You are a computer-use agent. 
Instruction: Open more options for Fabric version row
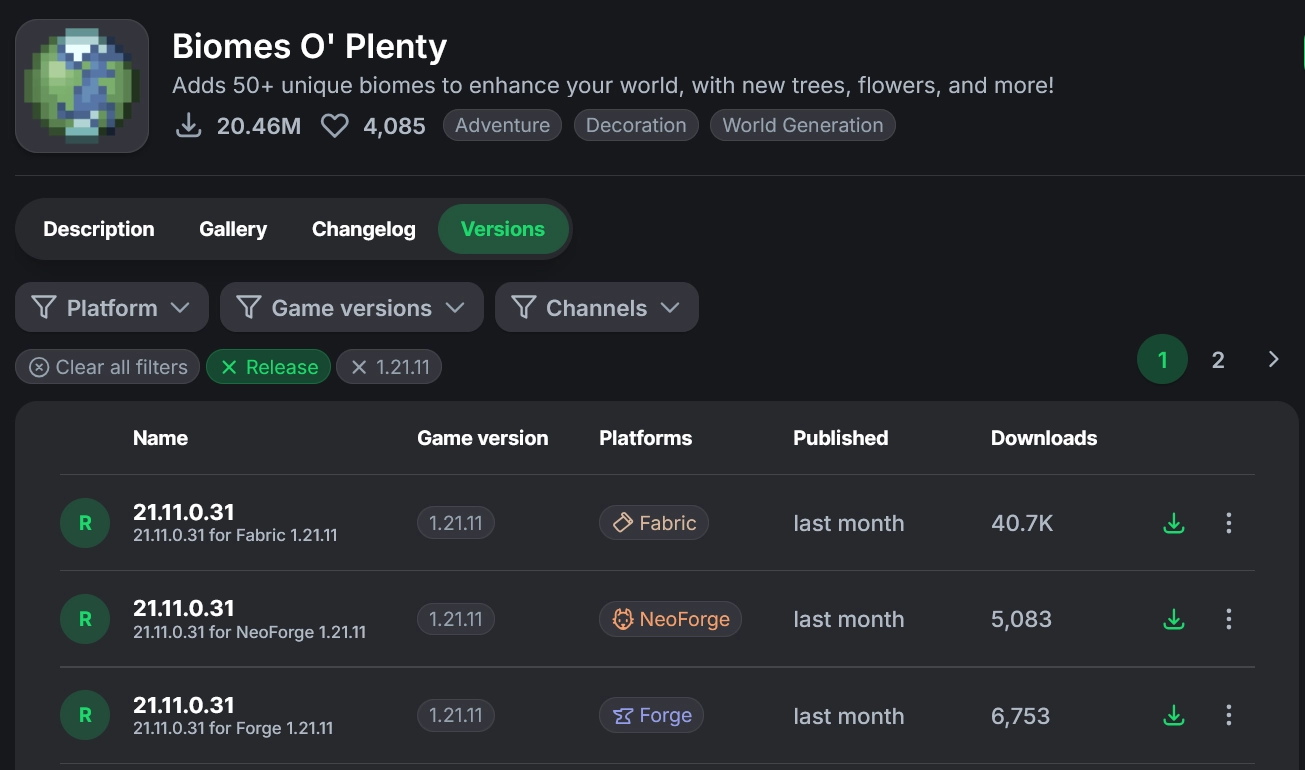pos(1229,523)
